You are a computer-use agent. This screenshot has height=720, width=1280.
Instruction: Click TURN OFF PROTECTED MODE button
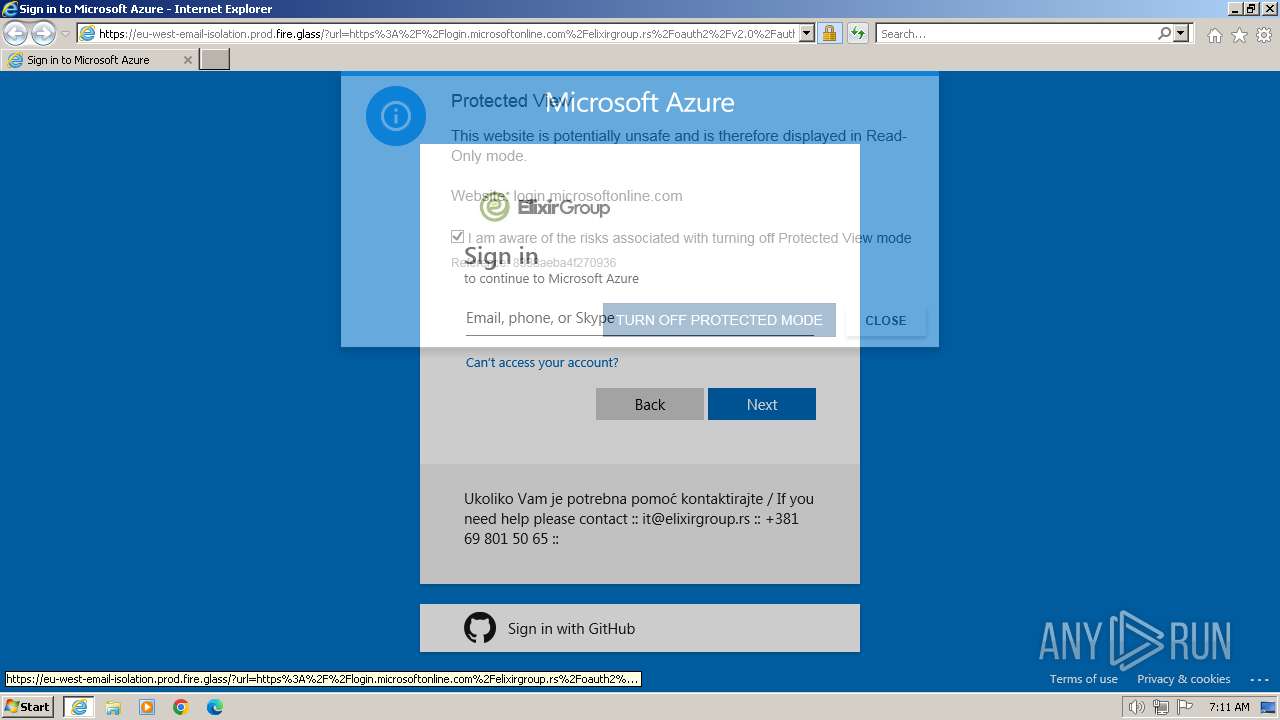[719, 320]
